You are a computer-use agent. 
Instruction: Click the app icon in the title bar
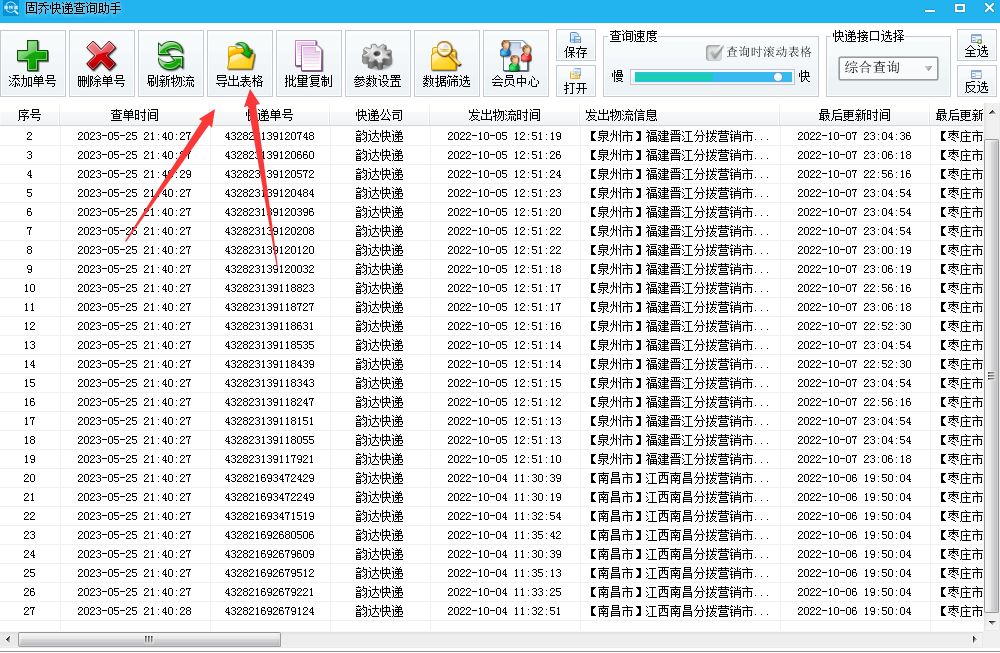coord(9,7)
